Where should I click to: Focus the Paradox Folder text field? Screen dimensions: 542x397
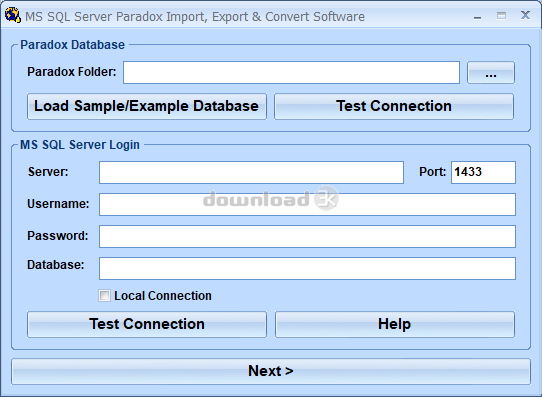tap(291, 73)
